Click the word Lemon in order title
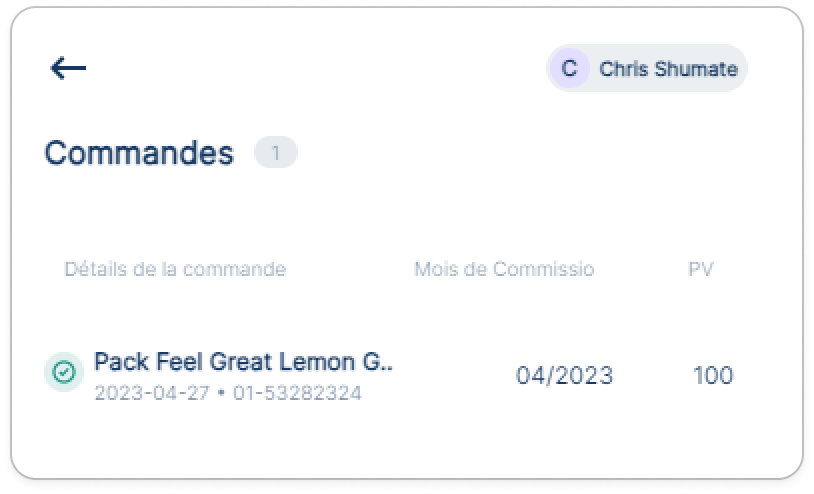Viewport: 814px width, 494px height. point(317,362)
